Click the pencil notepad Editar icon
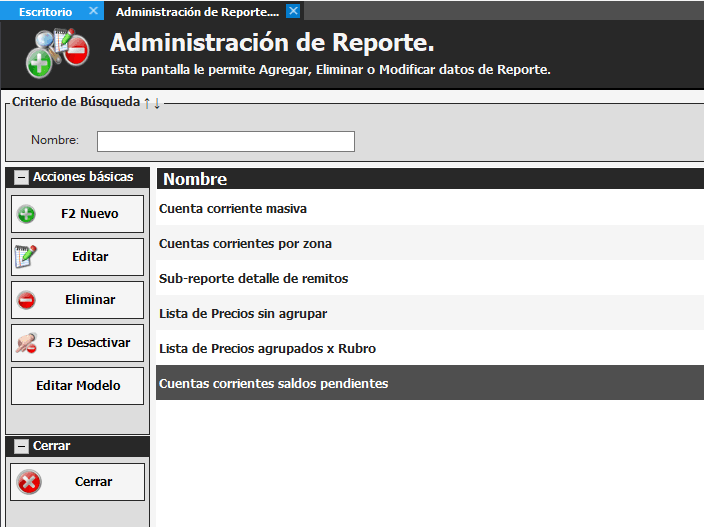704x527 pixels. click(27, 257)
